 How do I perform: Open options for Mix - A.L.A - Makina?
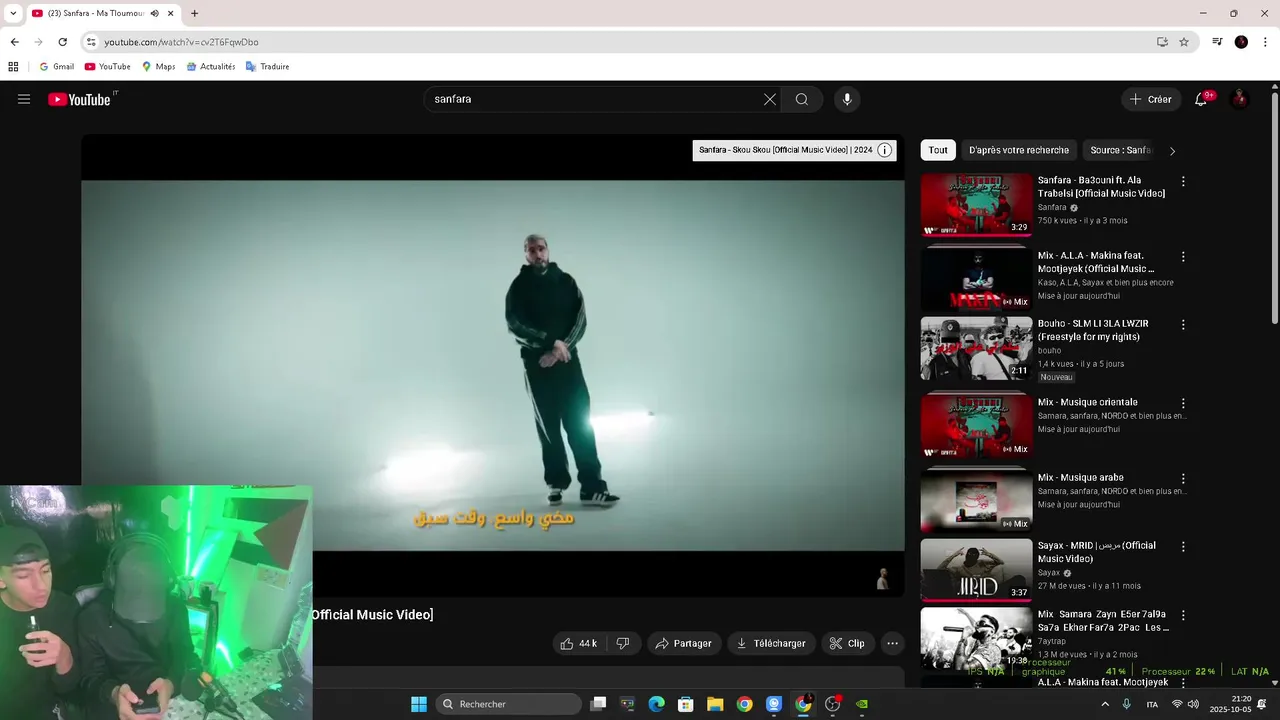click(1183, 257)
